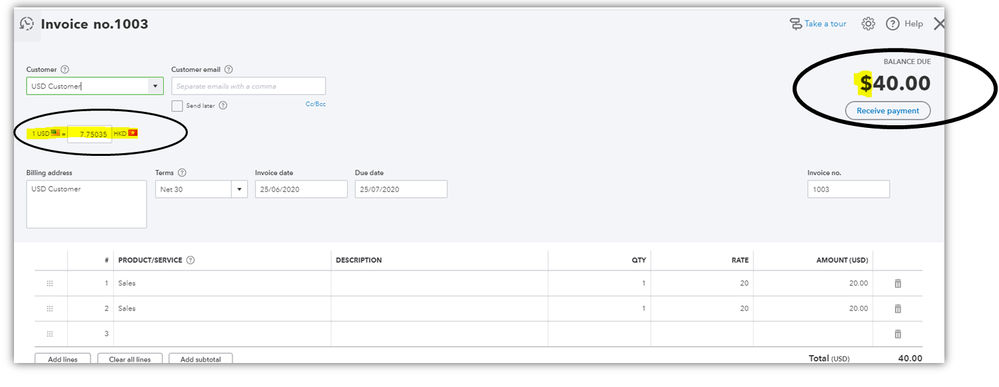This screenshot has height=387, width=999.
Task: Select the Sales product cell in line 1
Action: click(x=222, y=283)
